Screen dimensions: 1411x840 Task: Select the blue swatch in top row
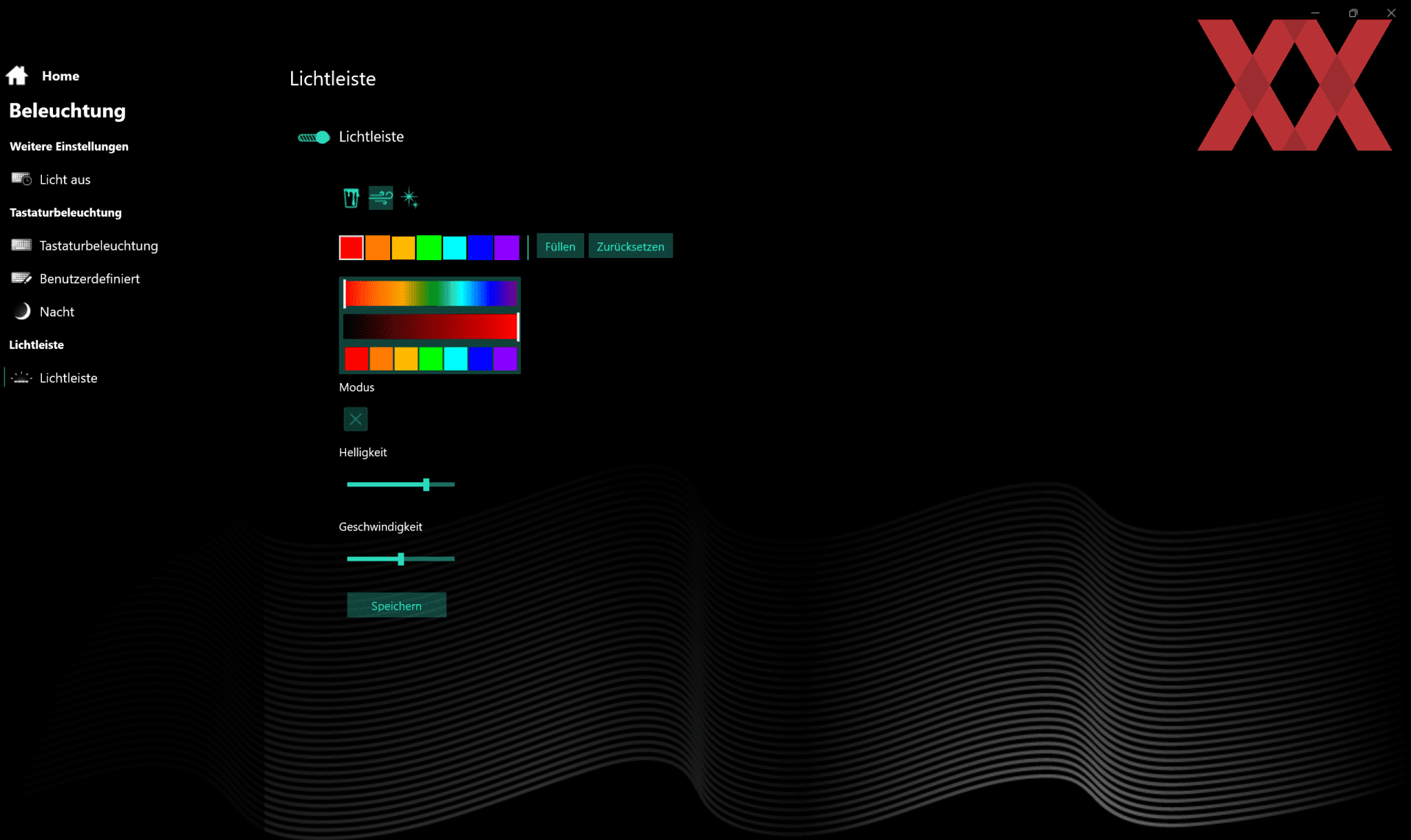[x=481, y=248]
